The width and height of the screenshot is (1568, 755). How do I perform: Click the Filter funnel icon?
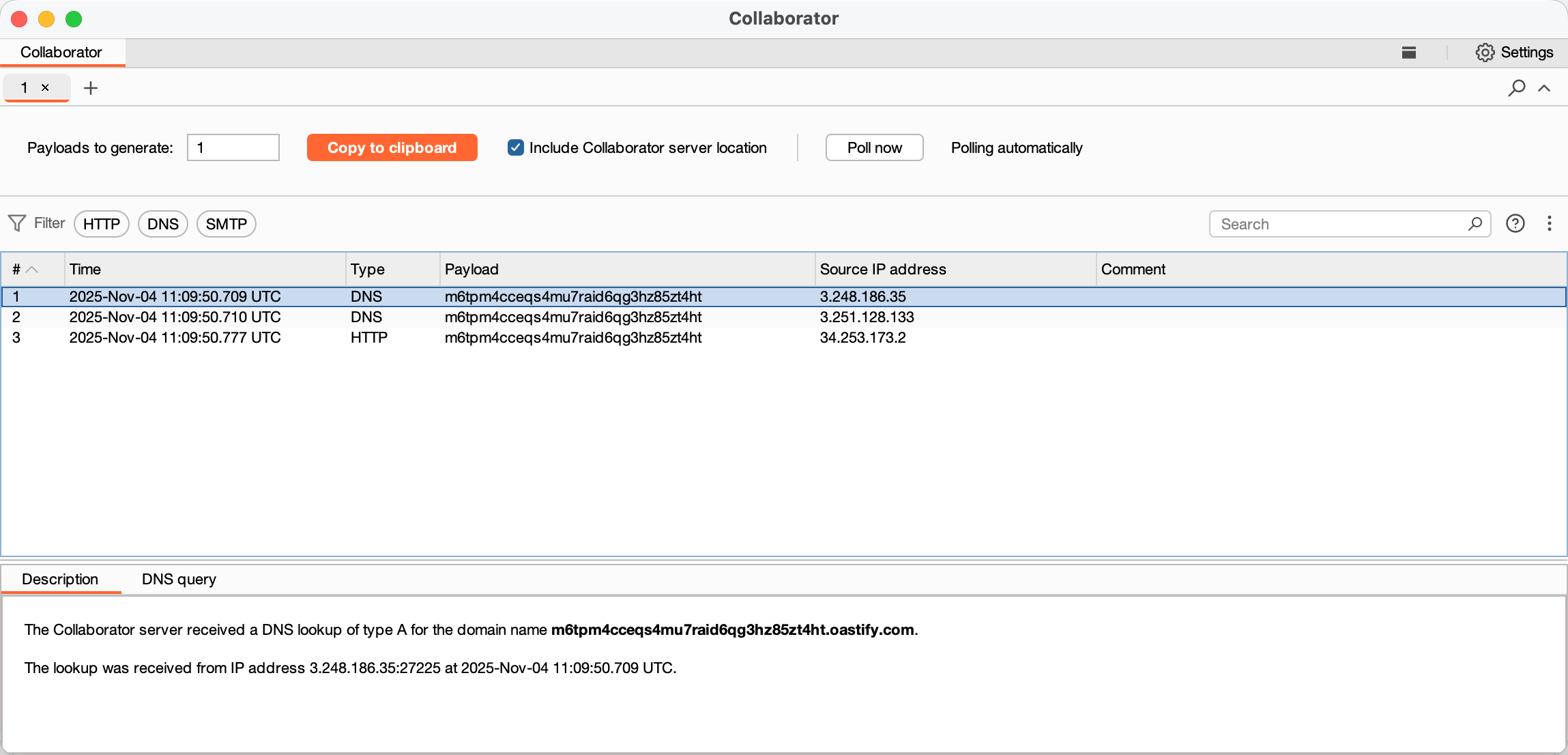pyautogui.click(x=17, y=223)
